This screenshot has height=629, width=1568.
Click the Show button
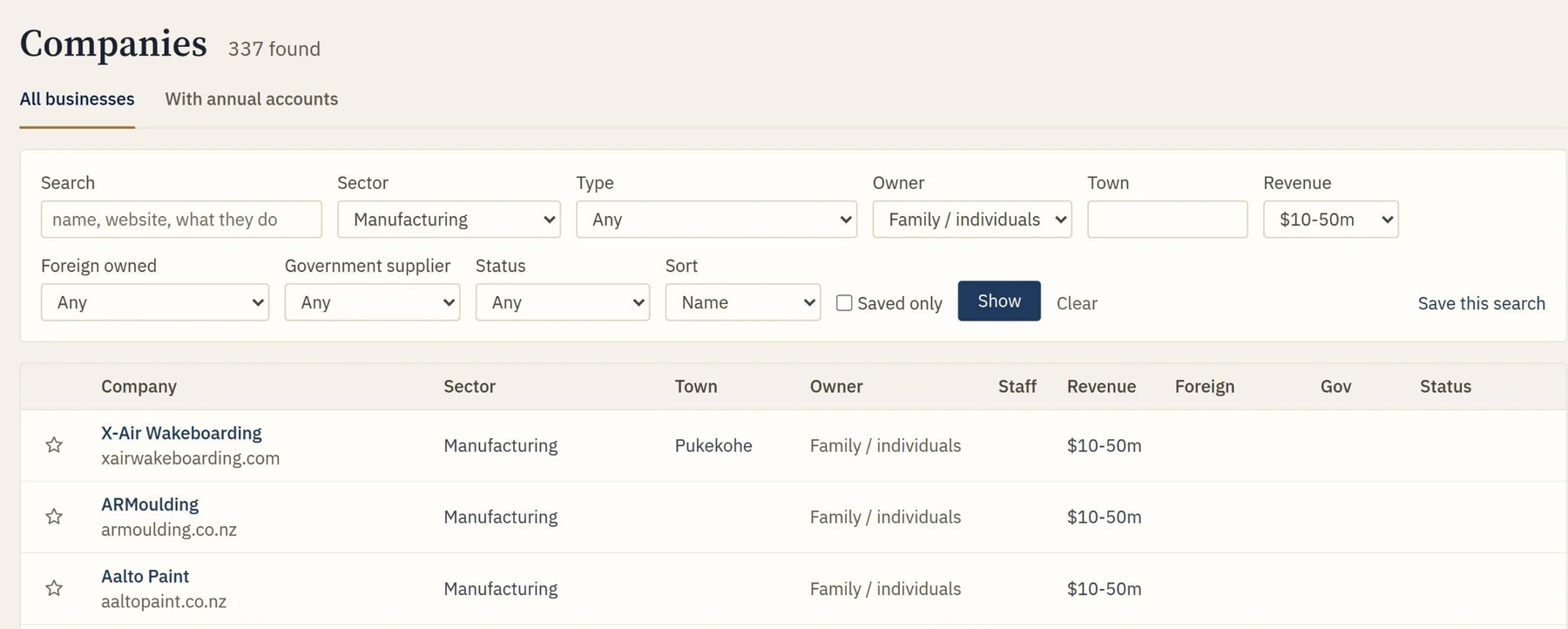pyautogui.click(x=999, y=301)
